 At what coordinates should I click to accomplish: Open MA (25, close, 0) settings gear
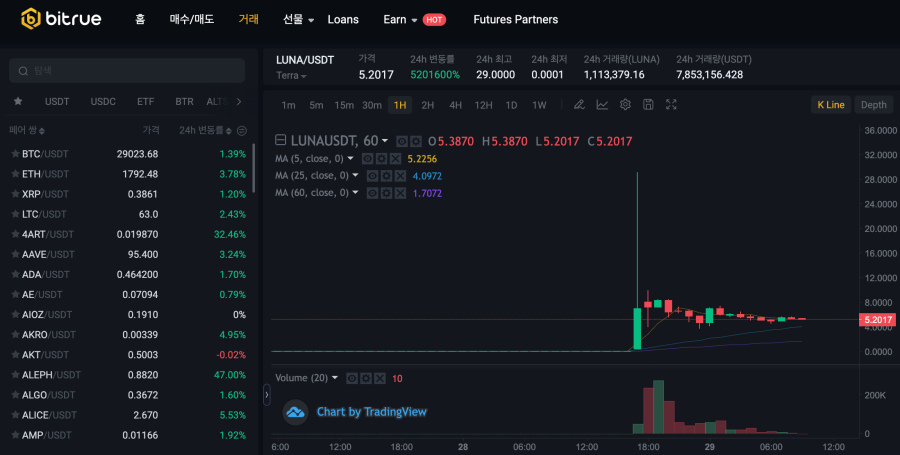click(386, 176)
